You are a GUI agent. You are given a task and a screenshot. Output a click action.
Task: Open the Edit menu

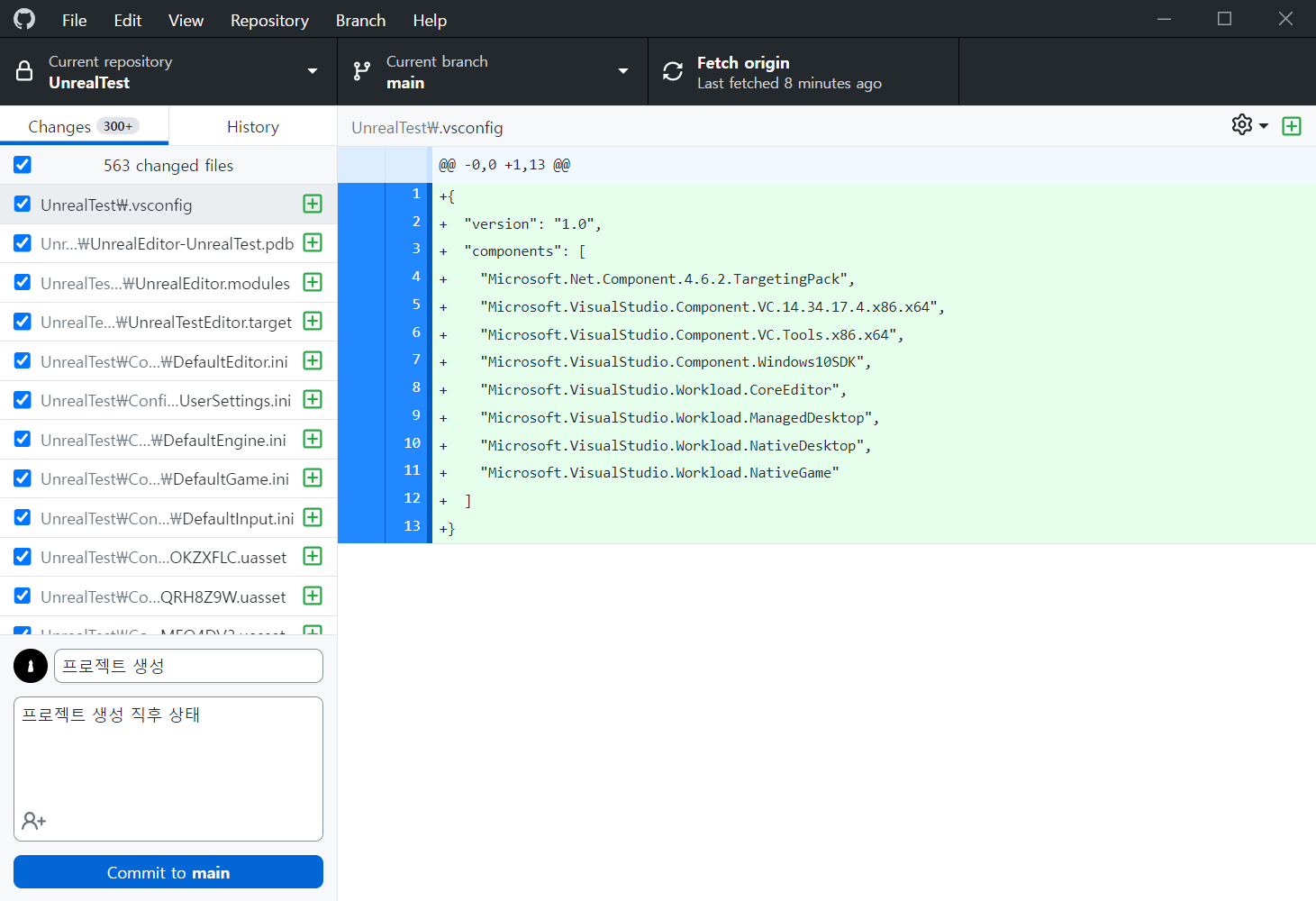128,20
